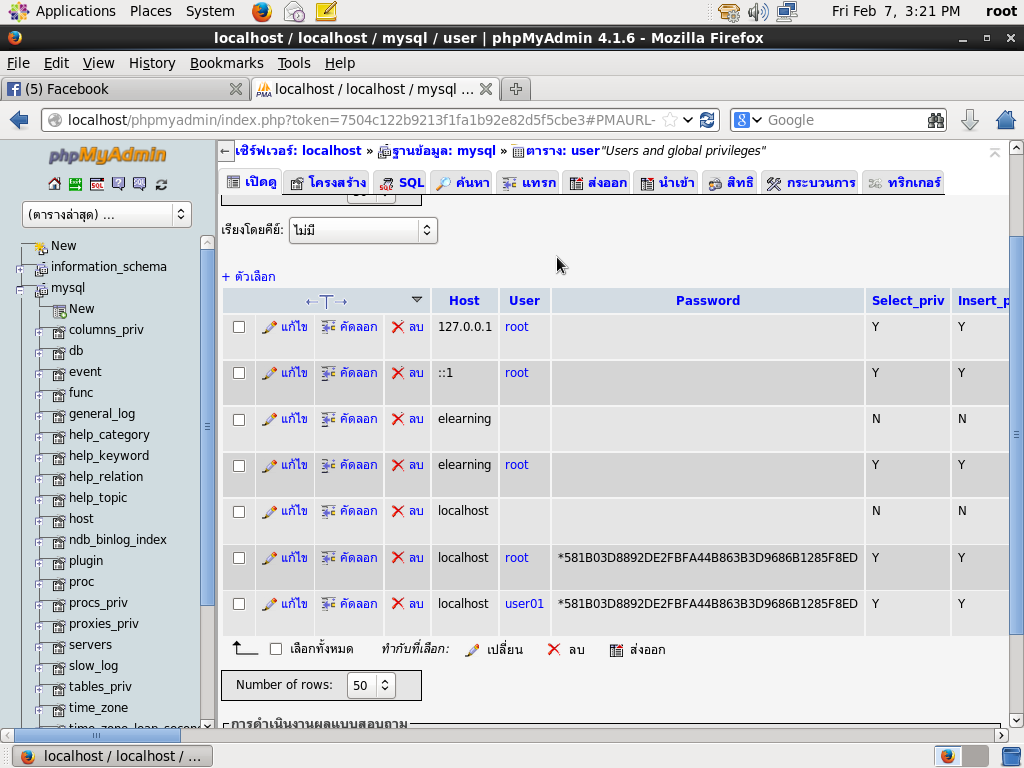Expand the columns_priv table node
The width and height of the screenshot is (1024, 768).
pos(39,332)
